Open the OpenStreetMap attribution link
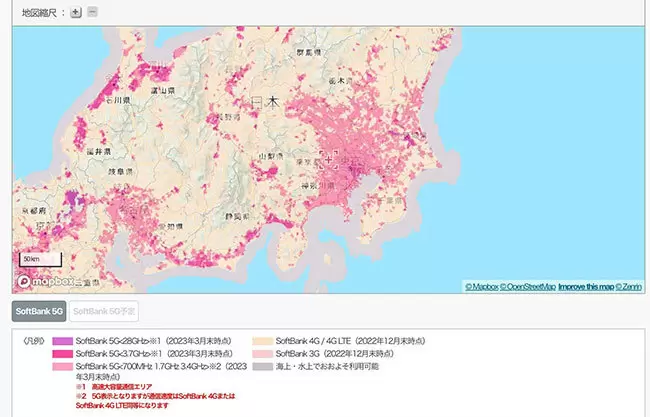650x417 pixels. click(x=528, y=287)
